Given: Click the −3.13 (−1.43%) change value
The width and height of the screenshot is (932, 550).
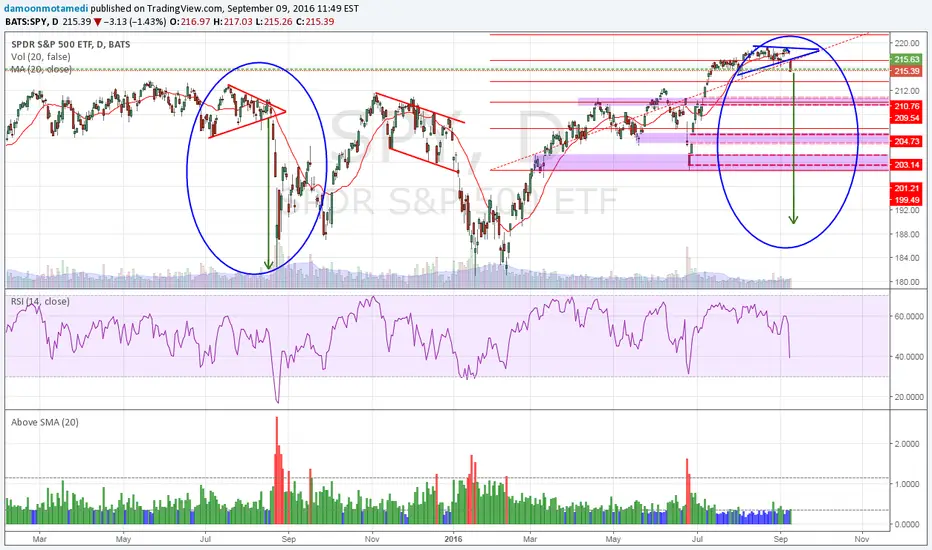Looking at the screenshot, I should click(x=135, y=21).
